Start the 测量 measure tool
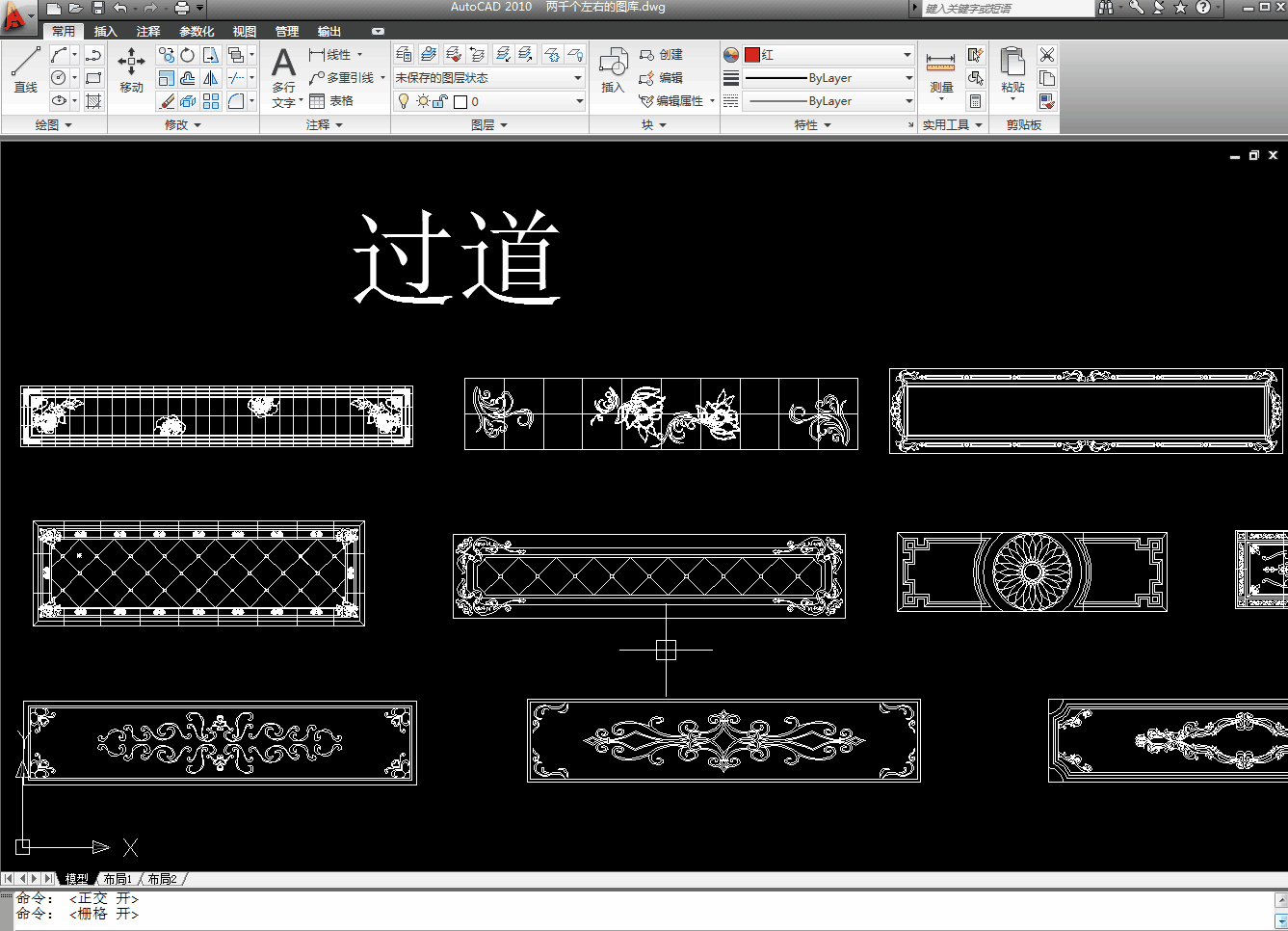Screen dimensions: 1288x931 941,73
